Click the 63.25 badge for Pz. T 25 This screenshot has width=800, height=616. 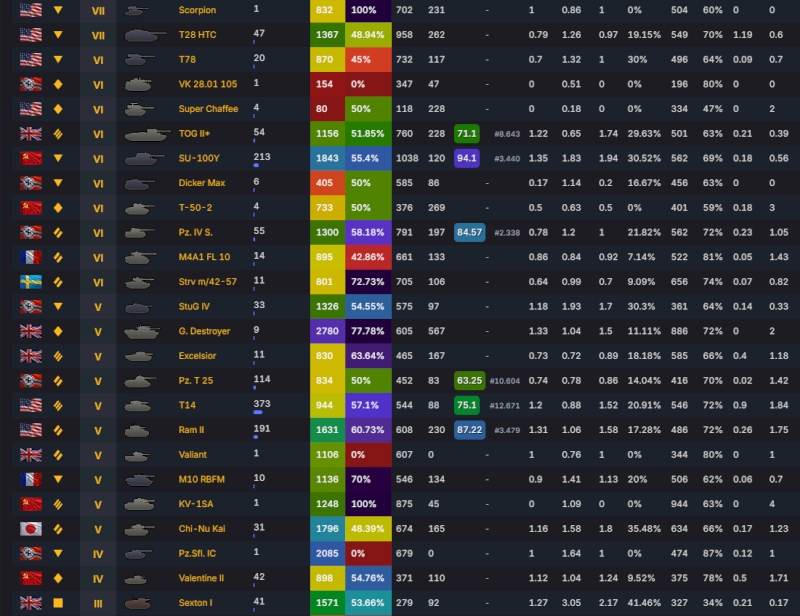[x=469, y=381]
